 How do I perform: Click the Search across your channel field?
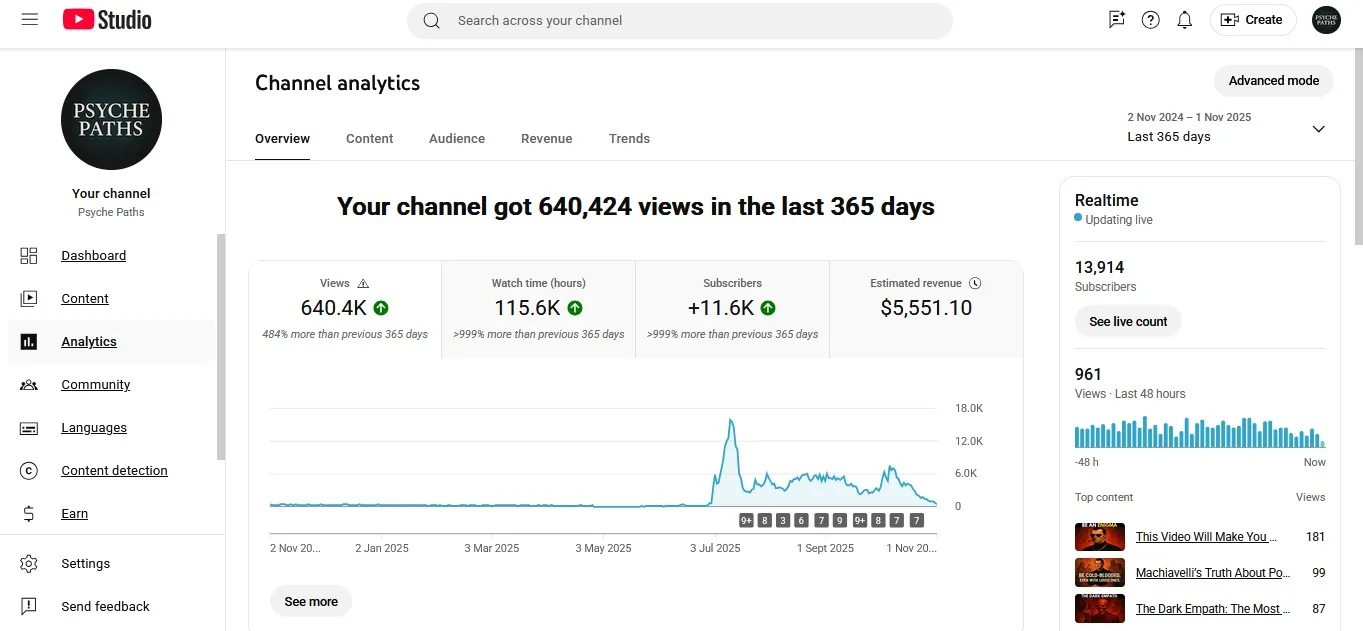680,20
